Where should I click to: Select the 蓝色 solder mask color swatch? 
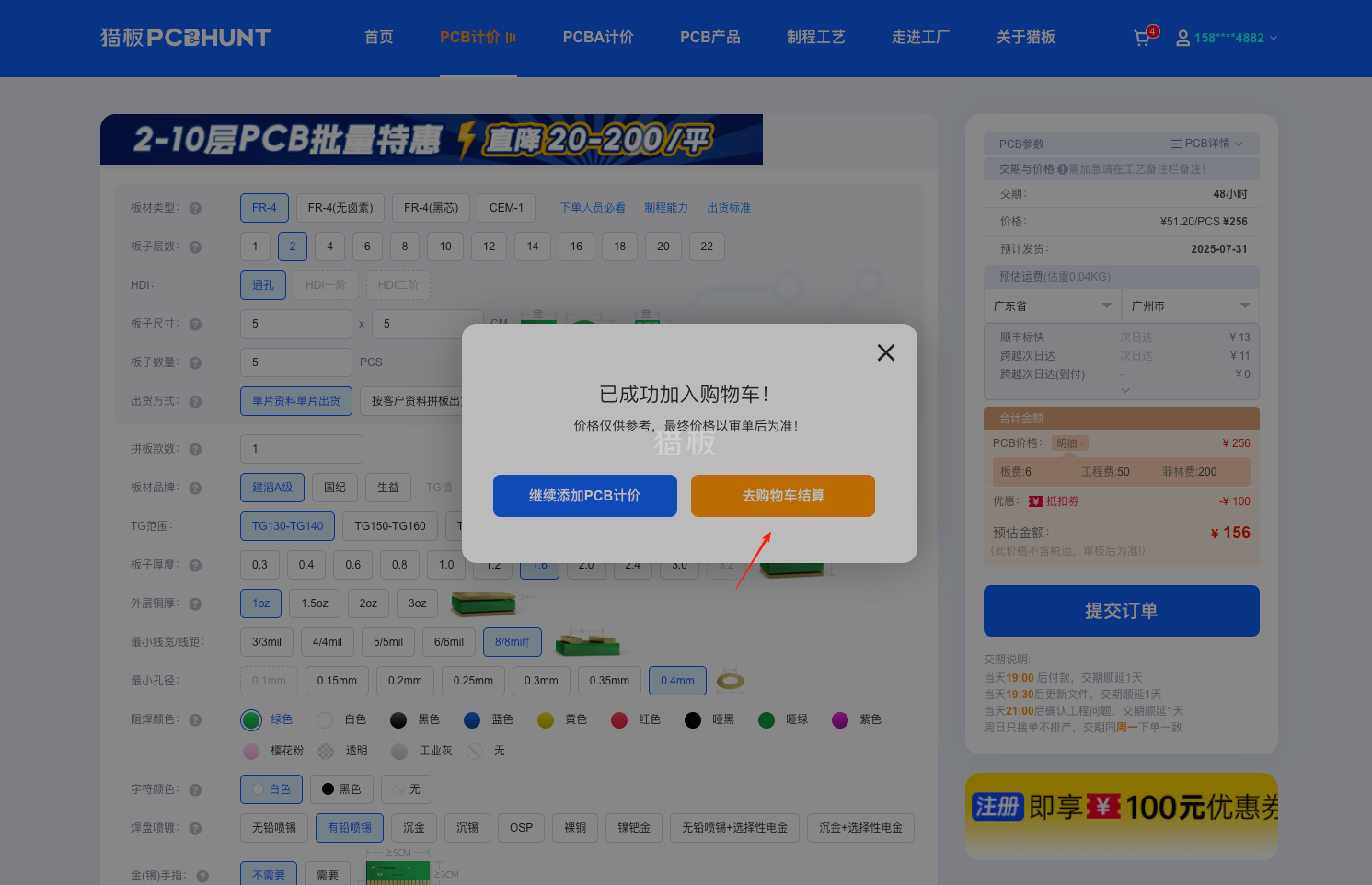473,718
